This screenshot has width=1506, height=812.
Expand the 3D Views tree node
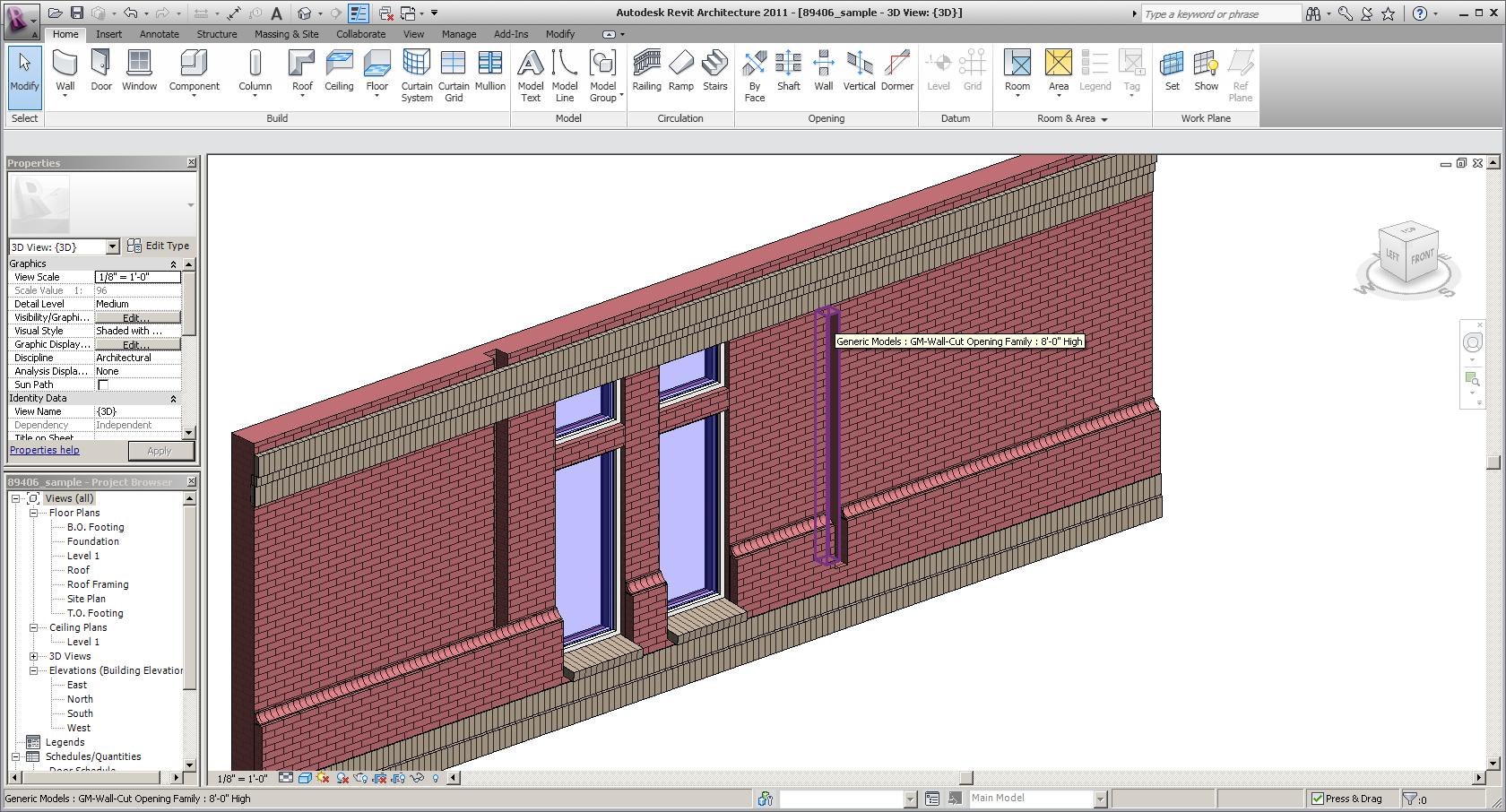tap(34, 656)
